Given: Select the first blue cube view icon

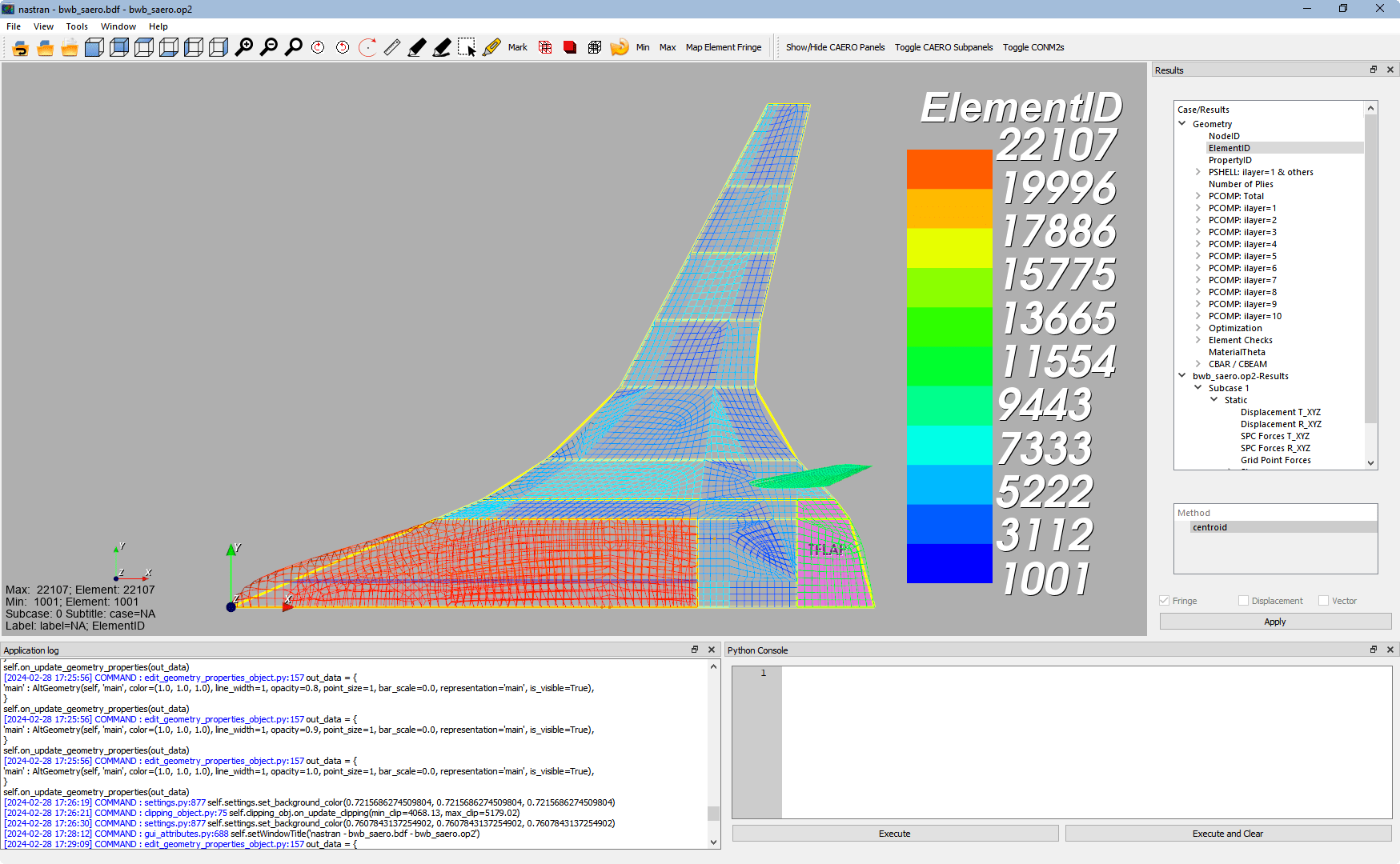Looking at the screenshot, I should (94, 47).
